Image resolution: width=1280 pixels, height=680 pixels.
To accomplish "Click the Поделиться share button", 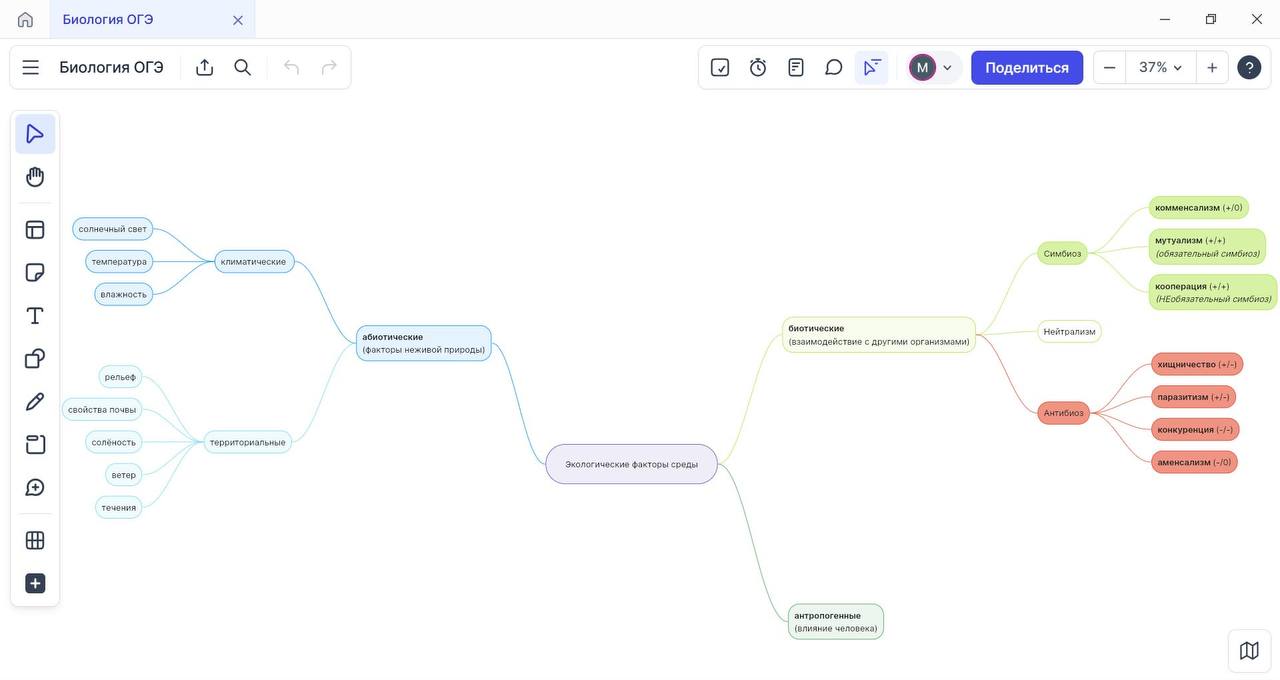I will point(1027,67).
